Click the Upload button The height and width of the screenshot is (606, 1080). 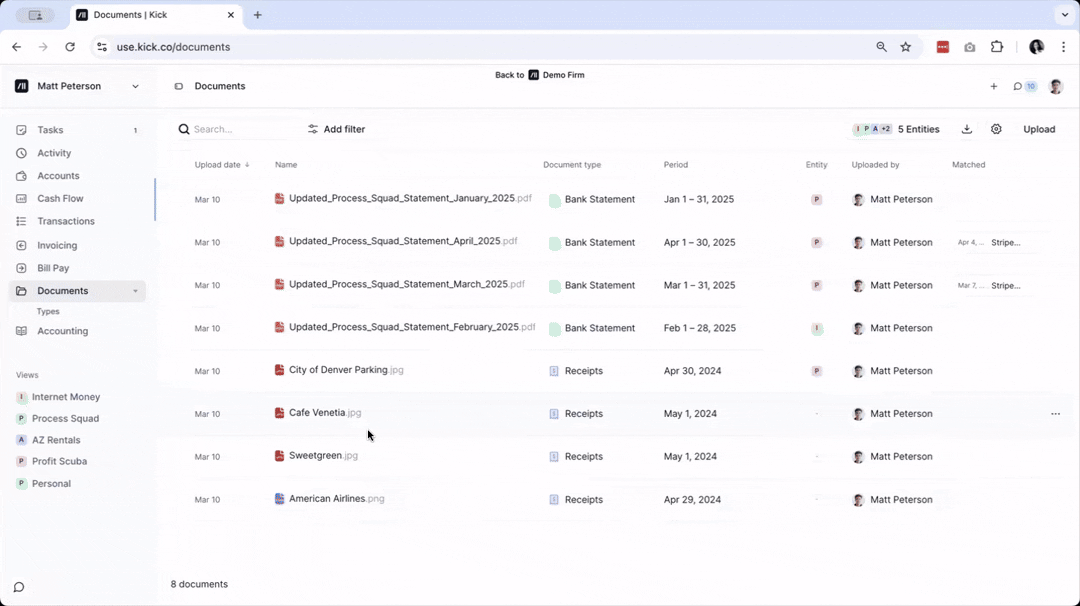click(1039, 129)
